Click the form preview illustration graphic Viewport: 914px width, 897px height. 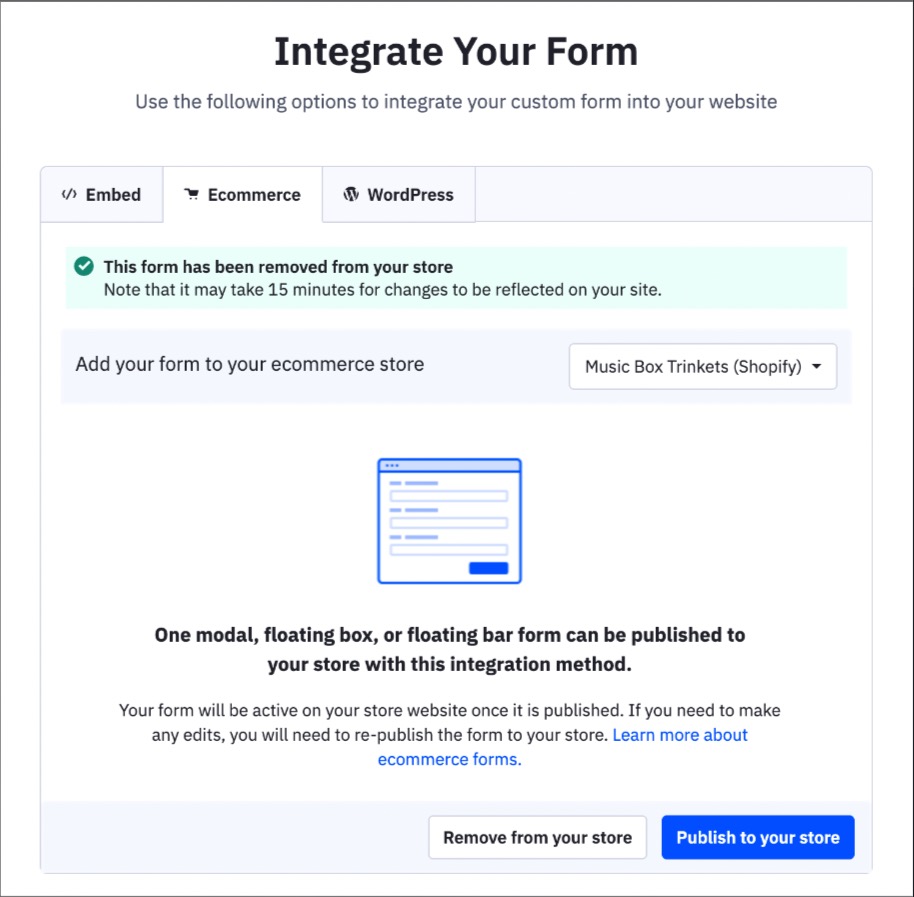tap(449, 520)
